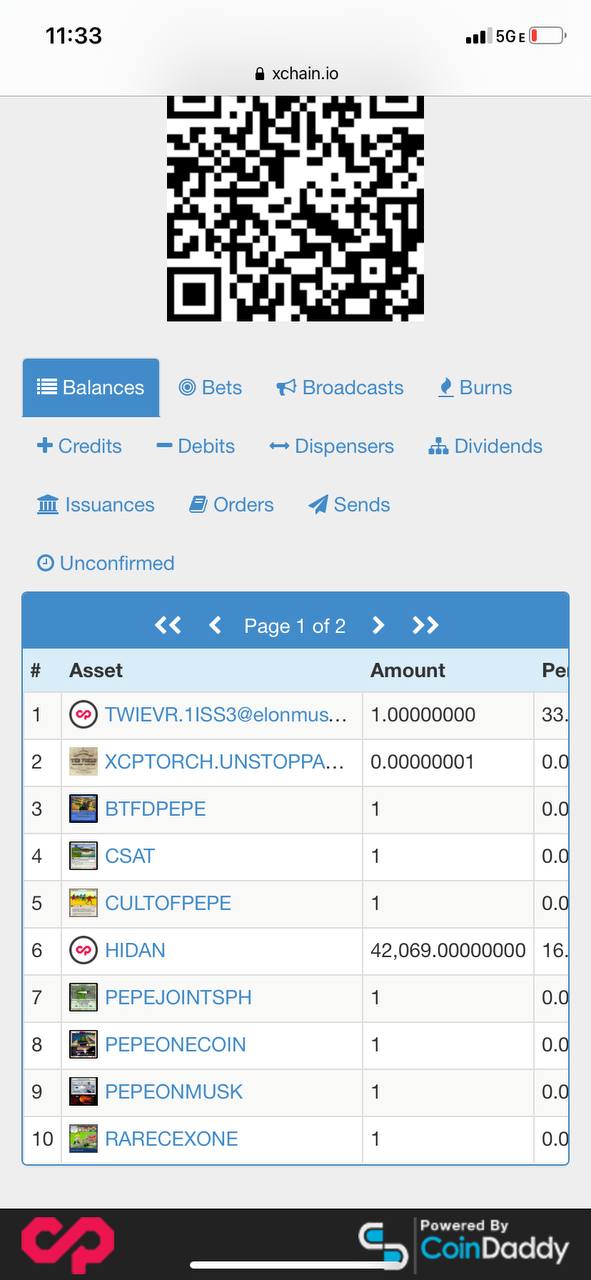This screenshot has width=591, height=1280.
Task: Open the CULTOFPEPE asset link
Action: [168, 903]
